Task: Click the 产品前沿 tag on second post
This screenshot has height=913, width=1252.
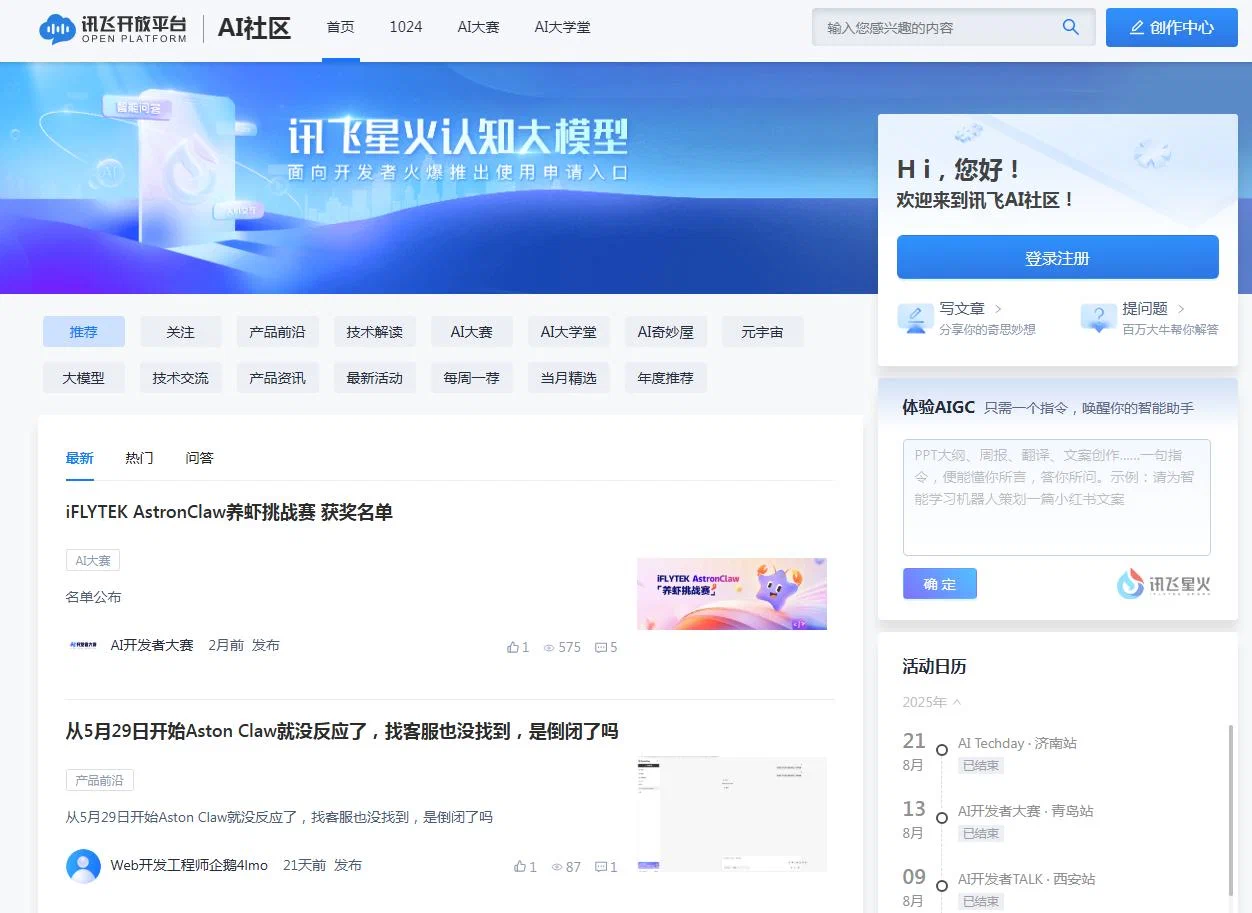Action: point(100,781)
